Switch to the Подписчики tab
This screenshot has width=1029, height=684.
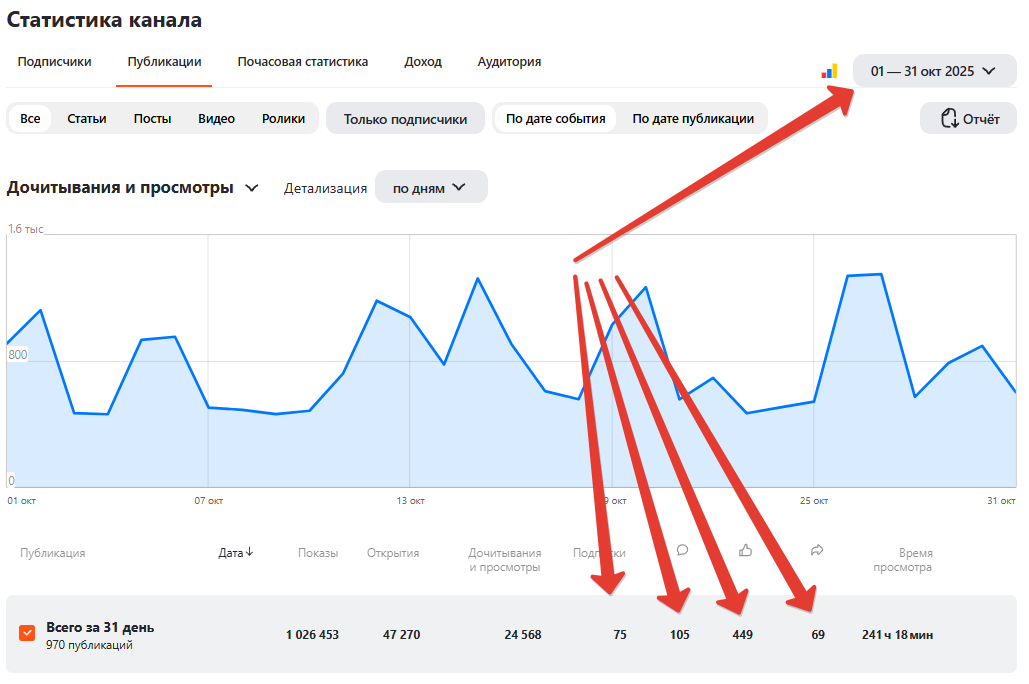point(54,62)
